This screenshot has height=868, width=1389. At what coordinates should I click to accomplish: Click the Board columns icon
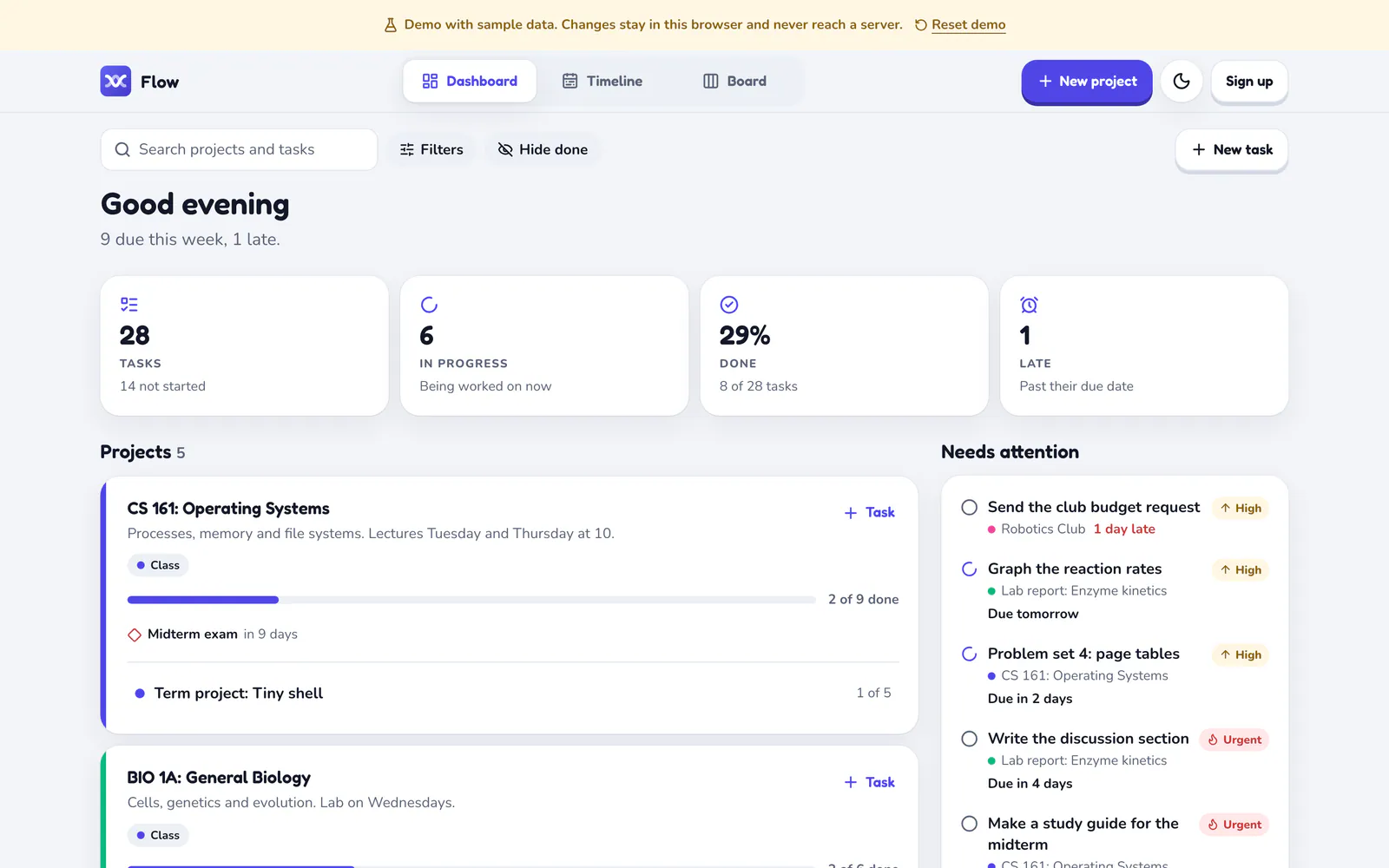(x=711, y=81)
